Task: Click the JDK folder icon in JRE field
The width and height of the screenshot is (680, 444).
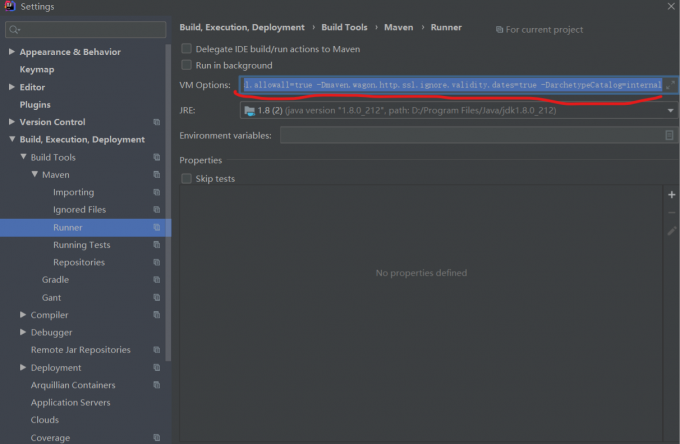Action: (x=249, y=111)
